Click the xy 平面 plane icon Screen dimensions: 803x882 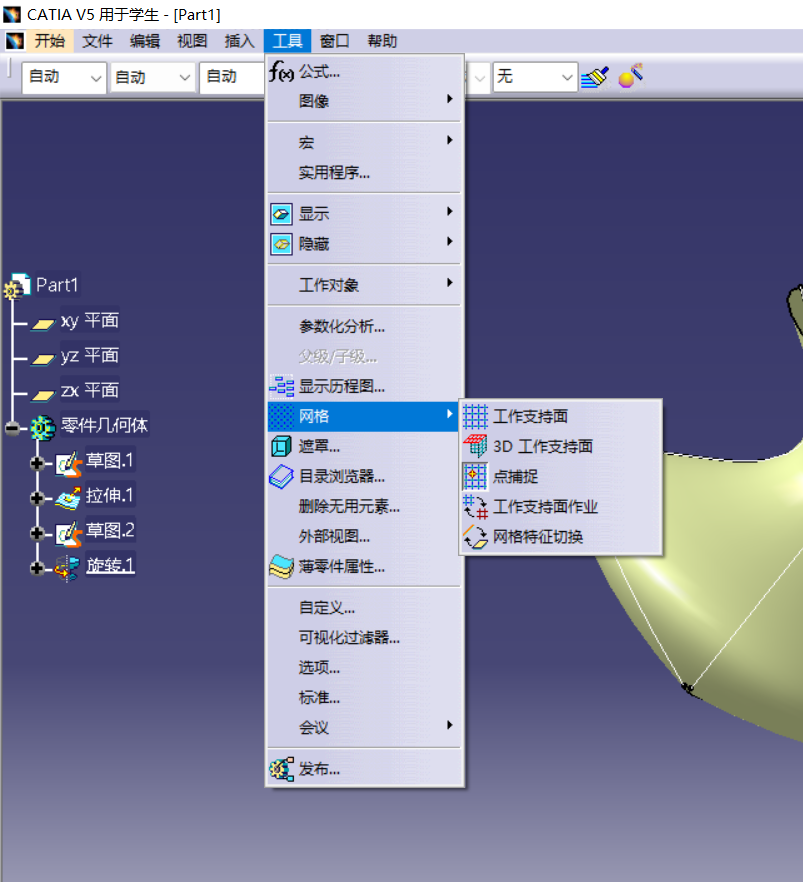(43, 323)
